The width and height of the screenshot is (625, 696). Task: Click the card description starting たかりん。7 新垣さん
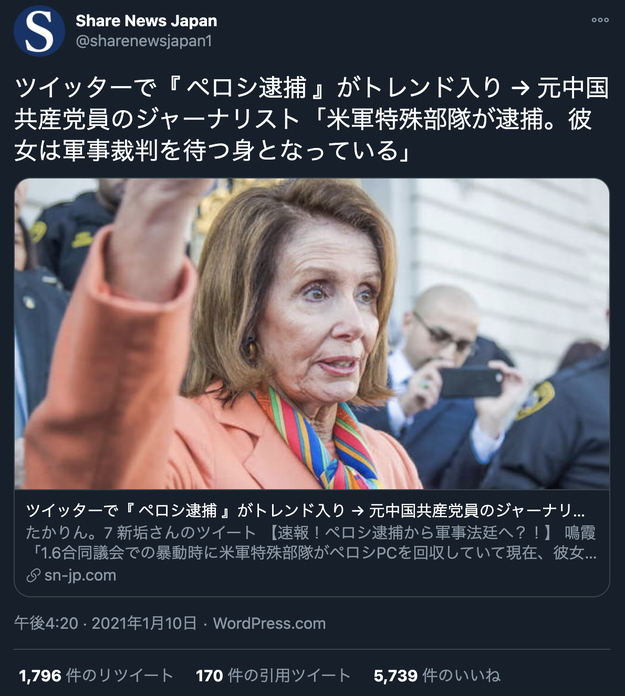310,532
